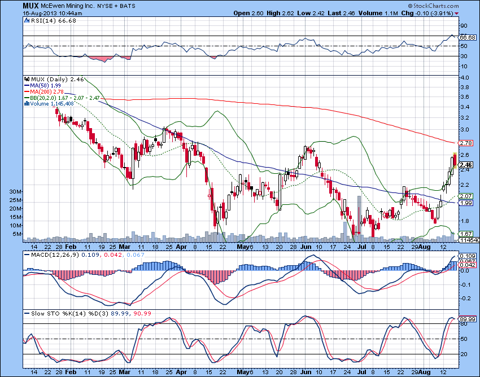This screenshot has width=480, height=377.
Task: Click the Low 2.42 quote value
Action: tap(311, 13)
